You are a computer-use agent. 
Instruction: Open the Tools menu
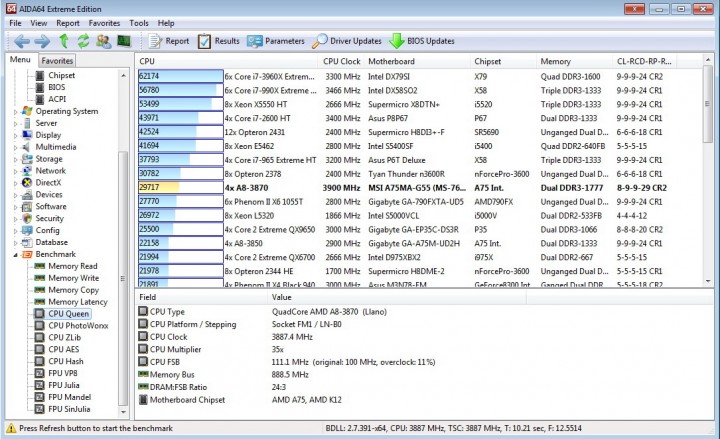(x=139, y=23)
